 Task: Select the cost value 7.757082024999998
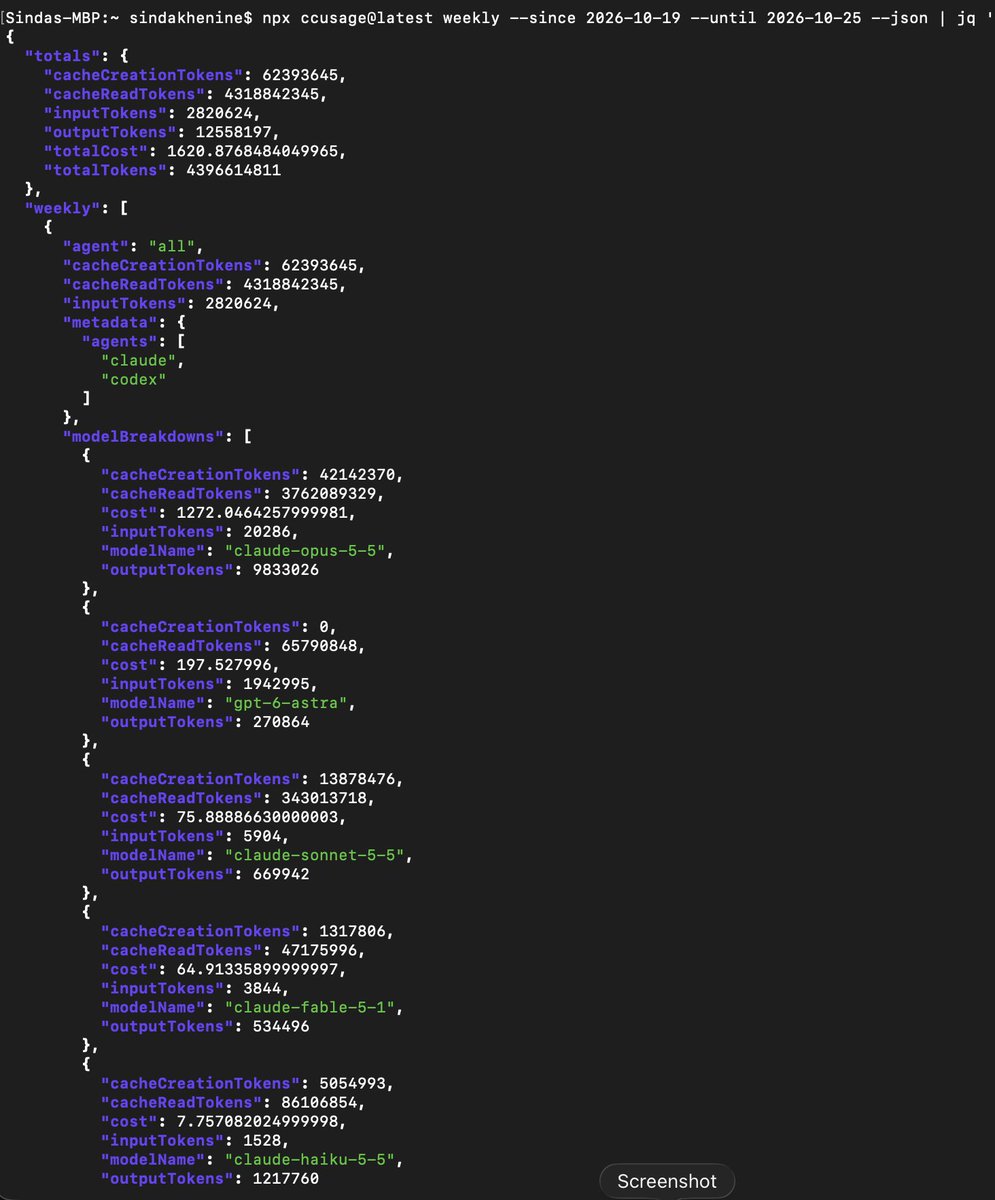point(258,1120)
